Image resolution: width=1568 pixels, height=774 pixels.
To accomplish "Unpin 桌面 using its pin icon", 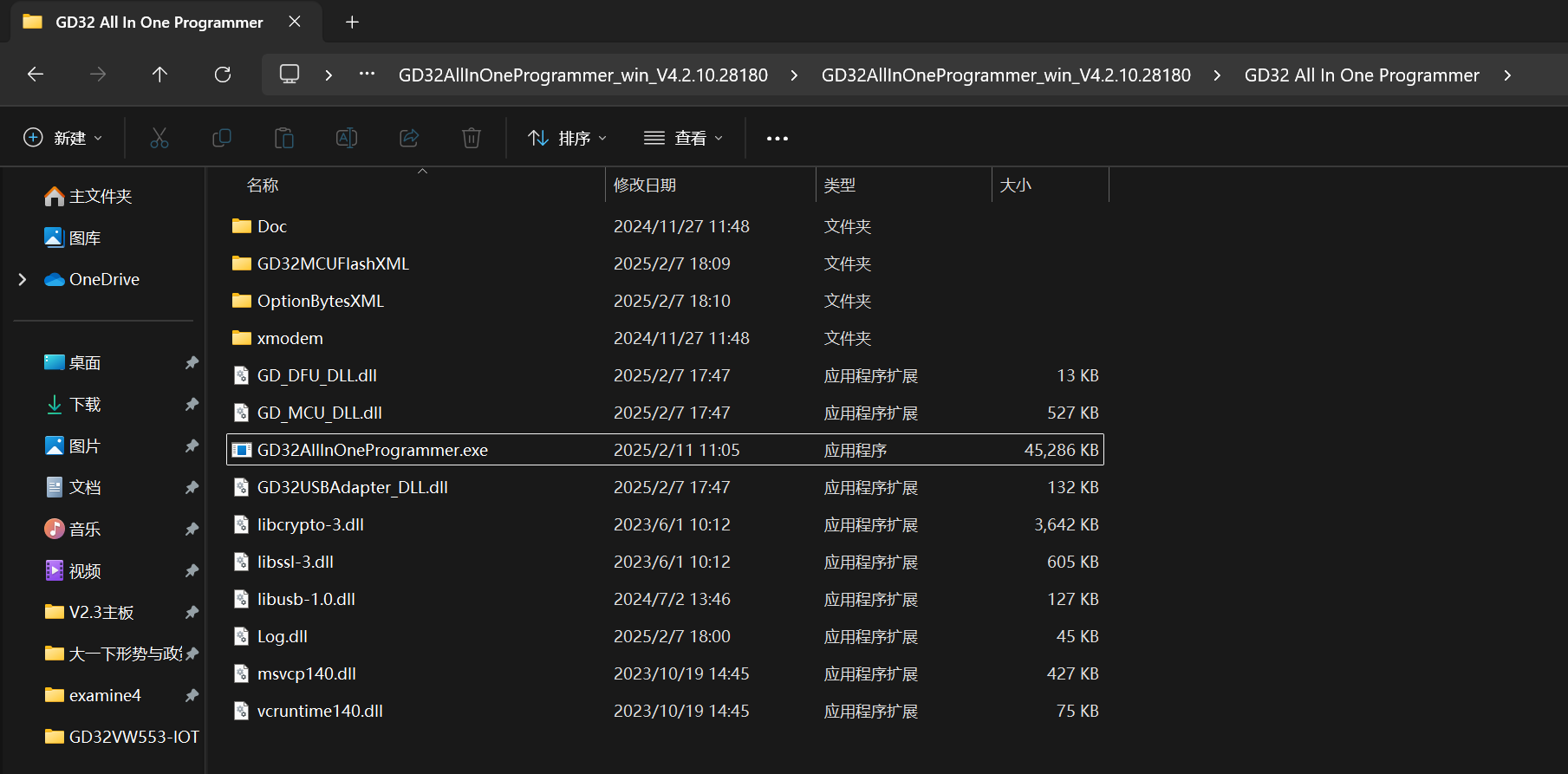I will pos(192,362).
